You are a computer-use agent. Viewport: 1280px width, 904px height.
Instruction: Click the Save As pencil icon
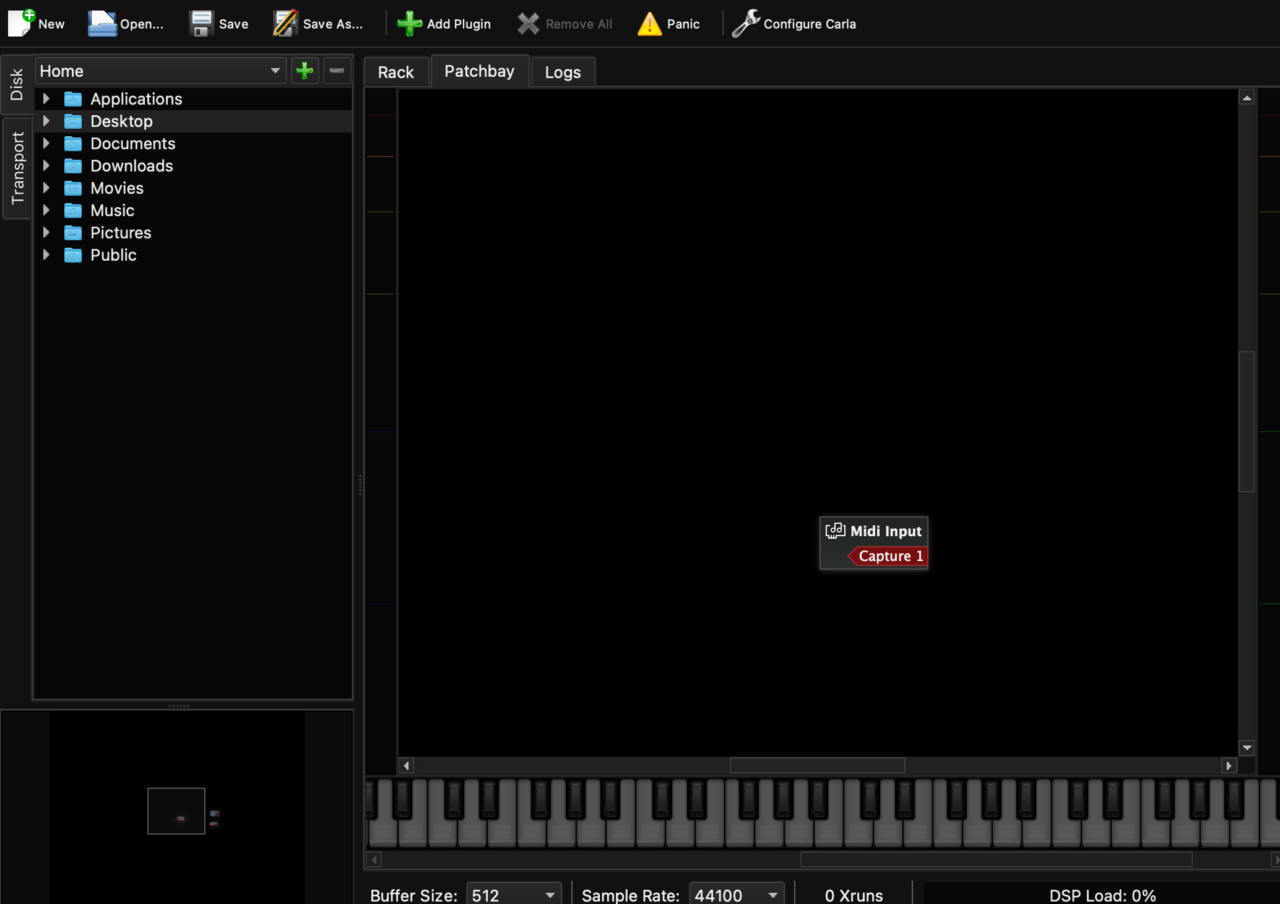285,23
